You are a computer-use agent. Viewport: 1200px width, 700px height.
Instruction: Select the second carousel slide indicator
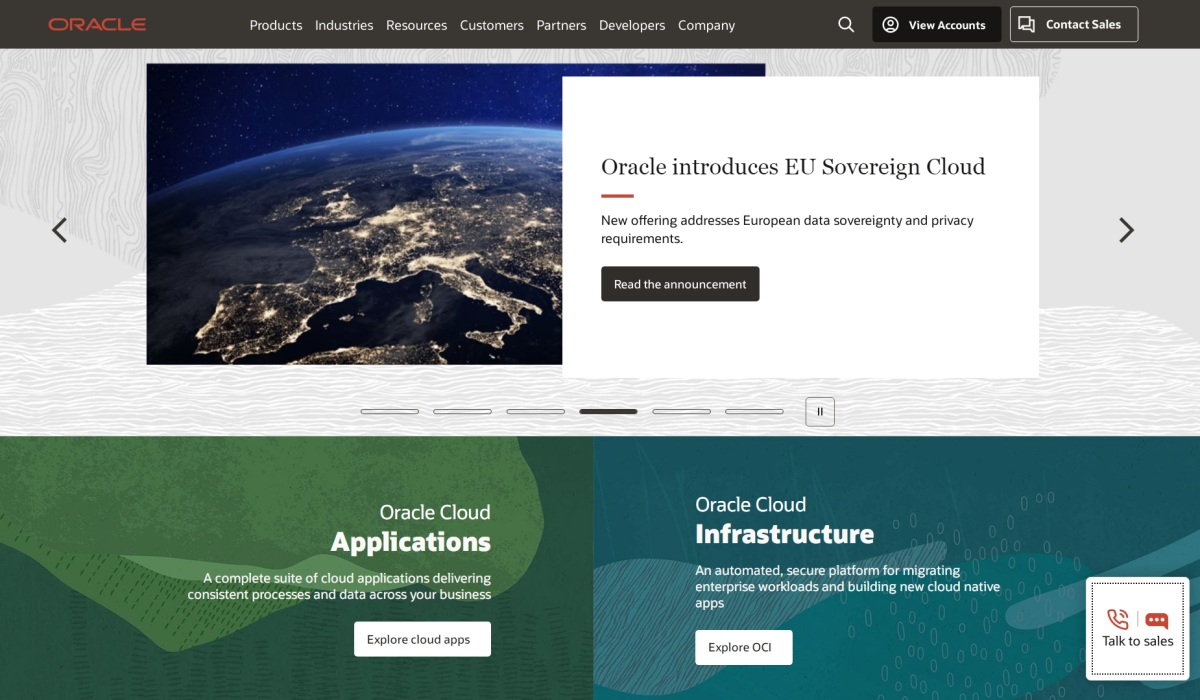[x=462, y=412]
